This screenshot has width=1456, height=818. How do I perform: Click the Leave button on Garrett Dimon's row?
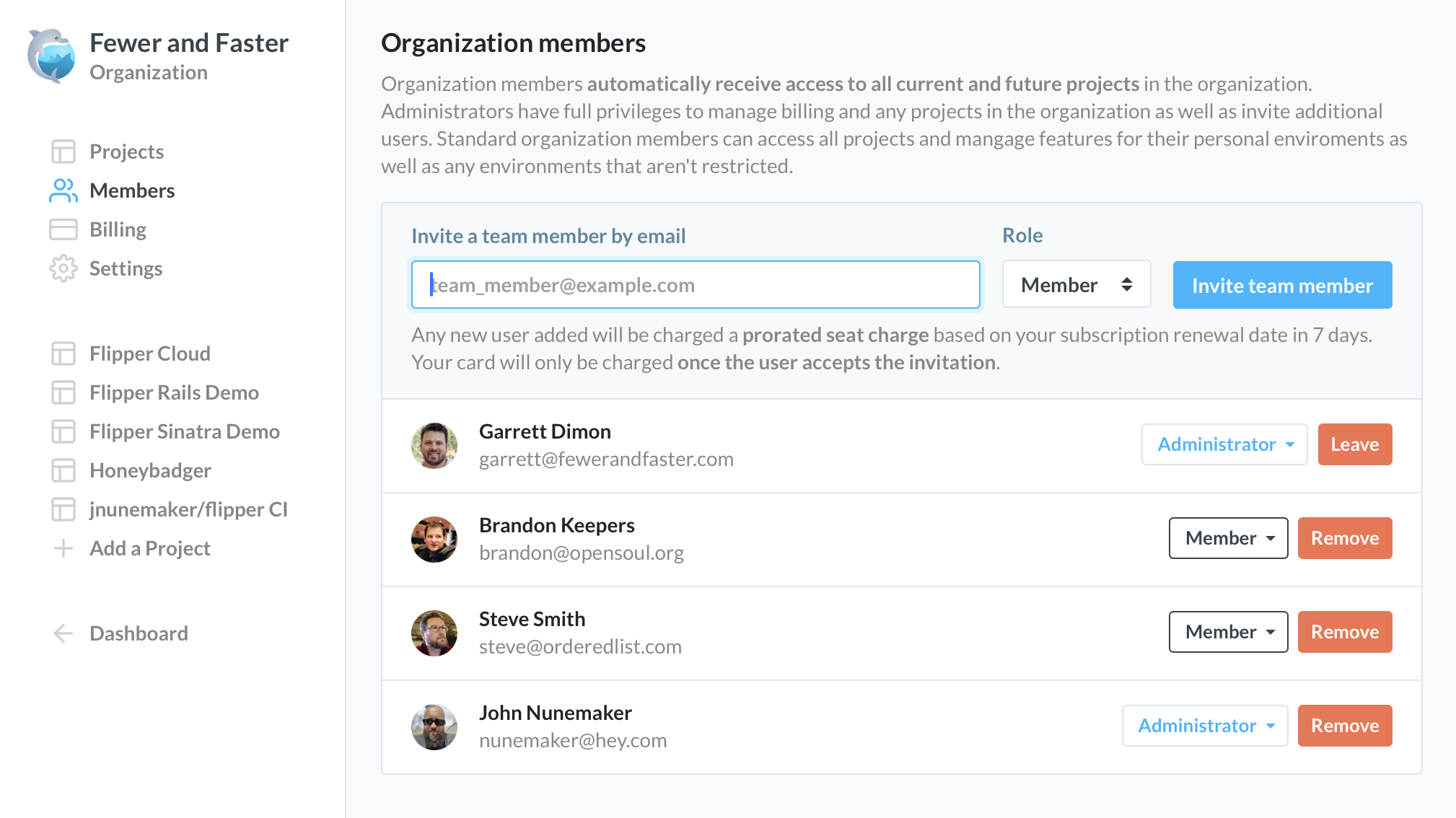click(x=1354, y=444)
